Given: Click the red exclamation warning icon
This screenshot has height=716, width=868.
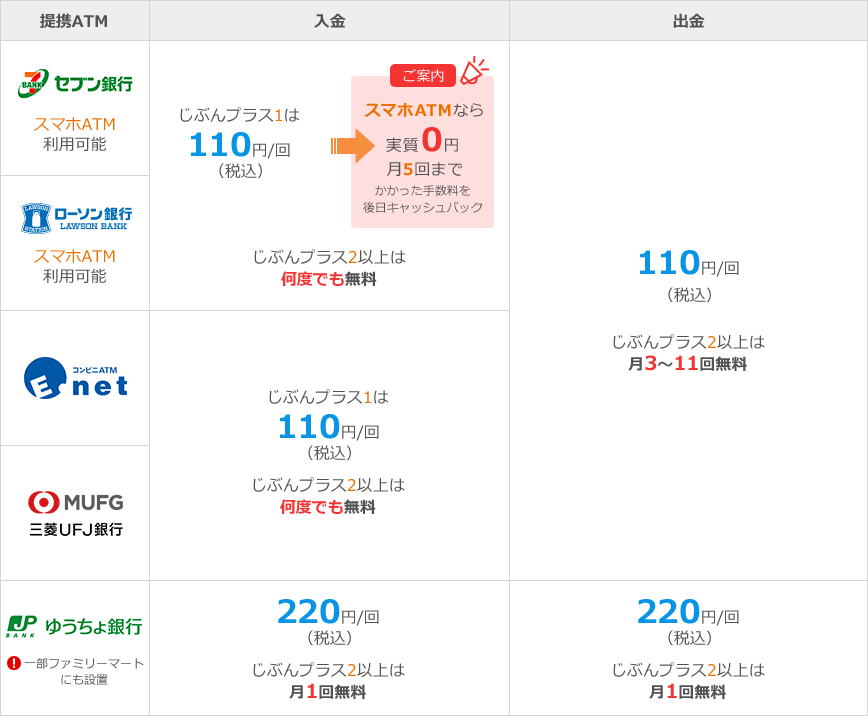Looking at the screenshot, I should point(14,663).
